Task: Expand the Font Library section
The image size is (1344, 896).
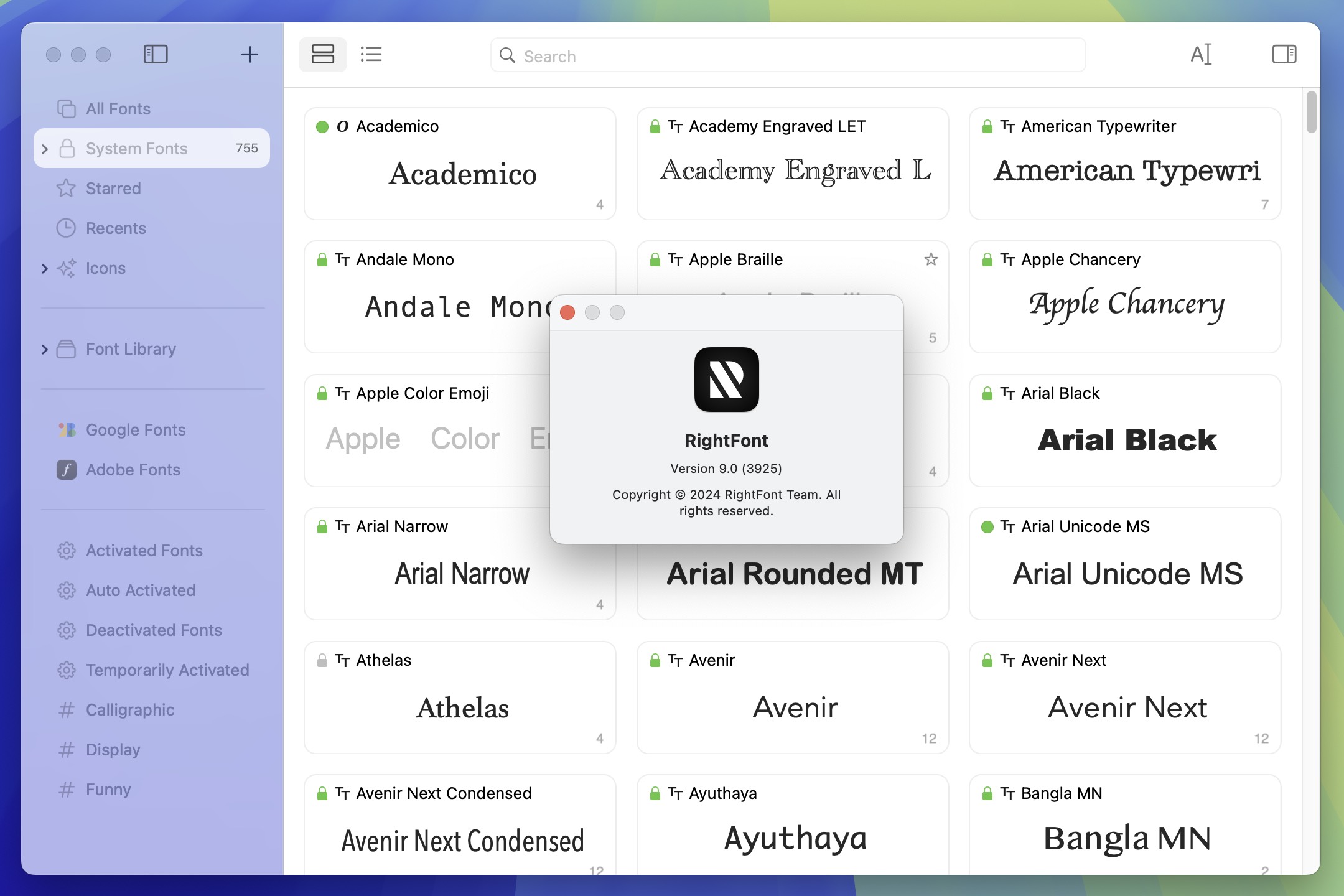Action: [43, 349]
